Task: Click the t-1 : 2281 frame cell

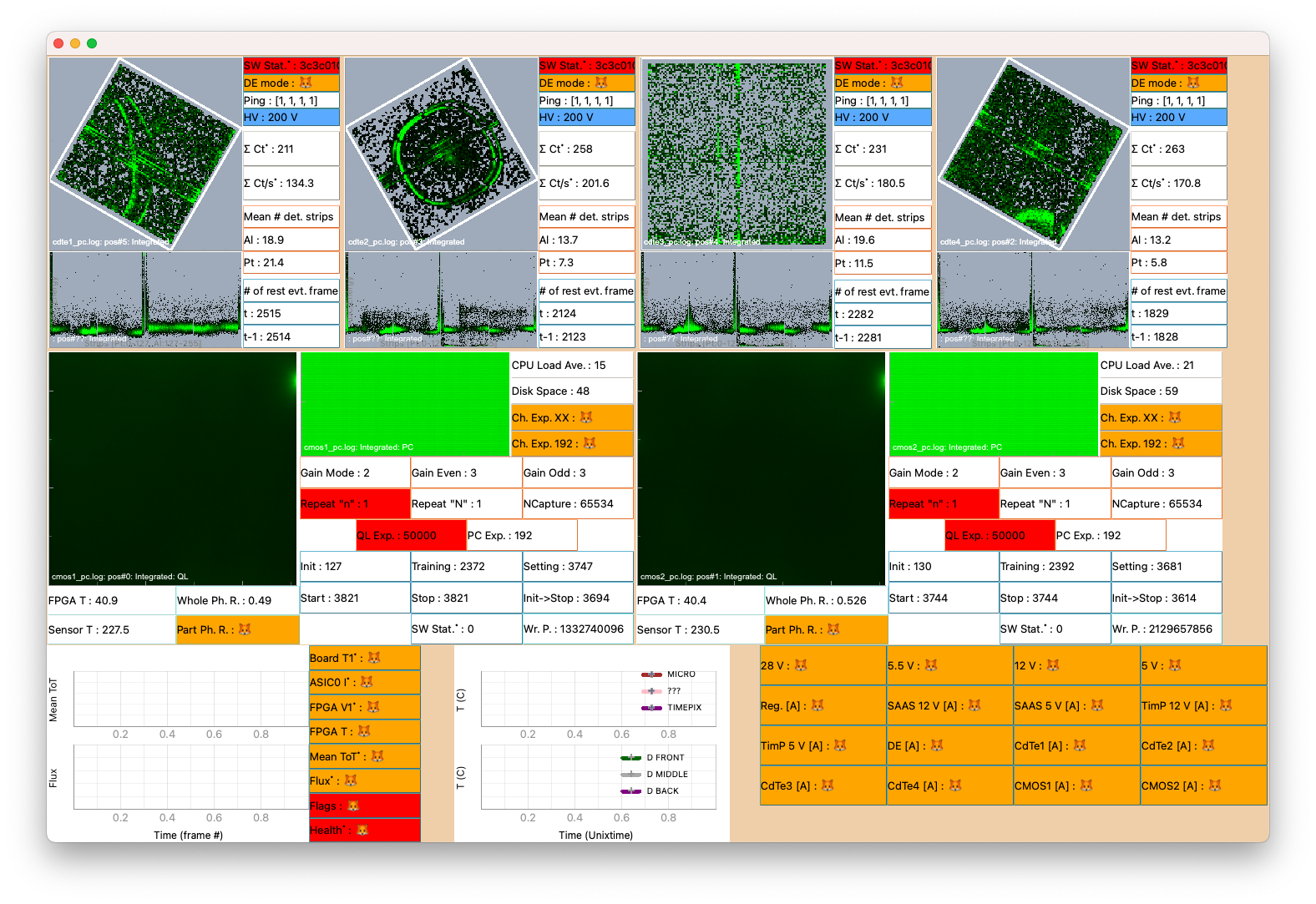Action: pyautogui.click(x=883, y=337)
